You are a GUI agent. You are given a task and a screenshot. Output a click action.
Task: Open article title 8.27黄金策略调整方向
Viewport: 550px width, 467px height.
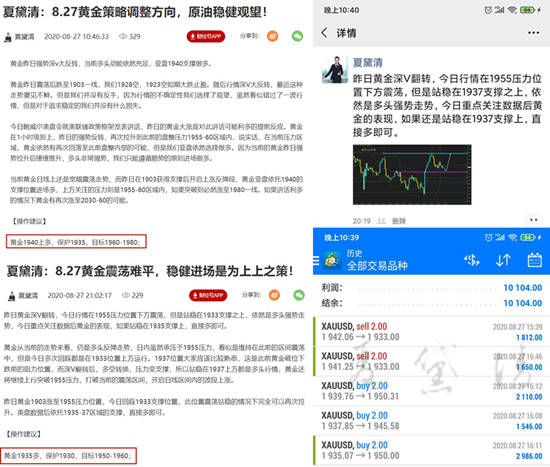coord(135,12)
